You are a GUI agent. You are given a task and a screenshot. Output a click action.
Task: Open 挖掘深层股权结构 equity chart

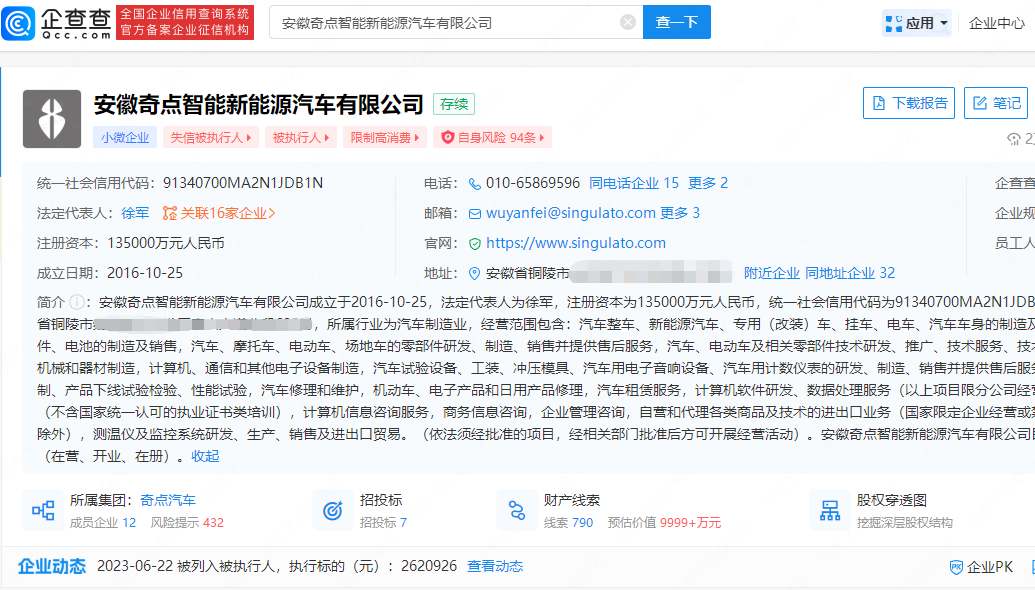[x=904, y=523]
